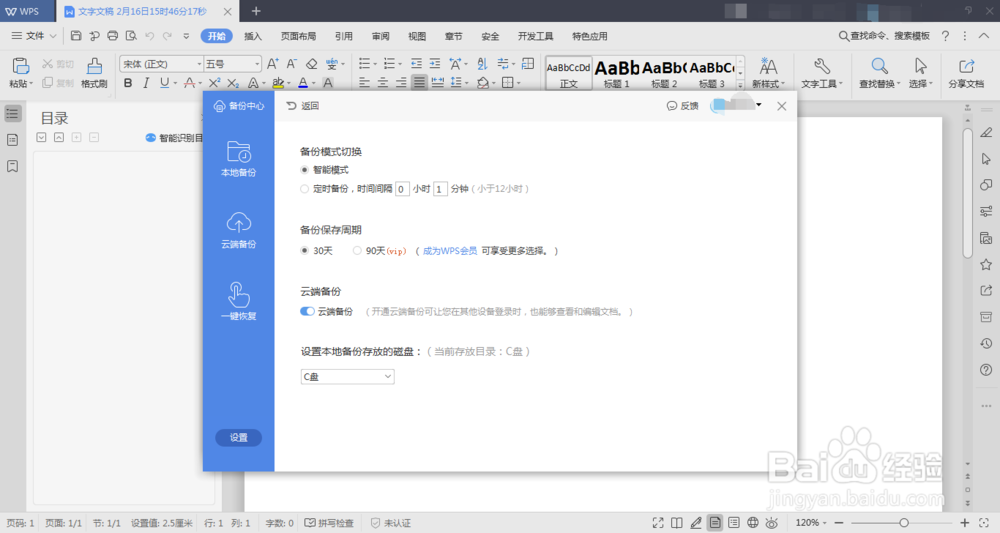Click the 设置 button in backup center
Image resolution: width=1000 pixels, height=533 pixels.
click(239, 437)
